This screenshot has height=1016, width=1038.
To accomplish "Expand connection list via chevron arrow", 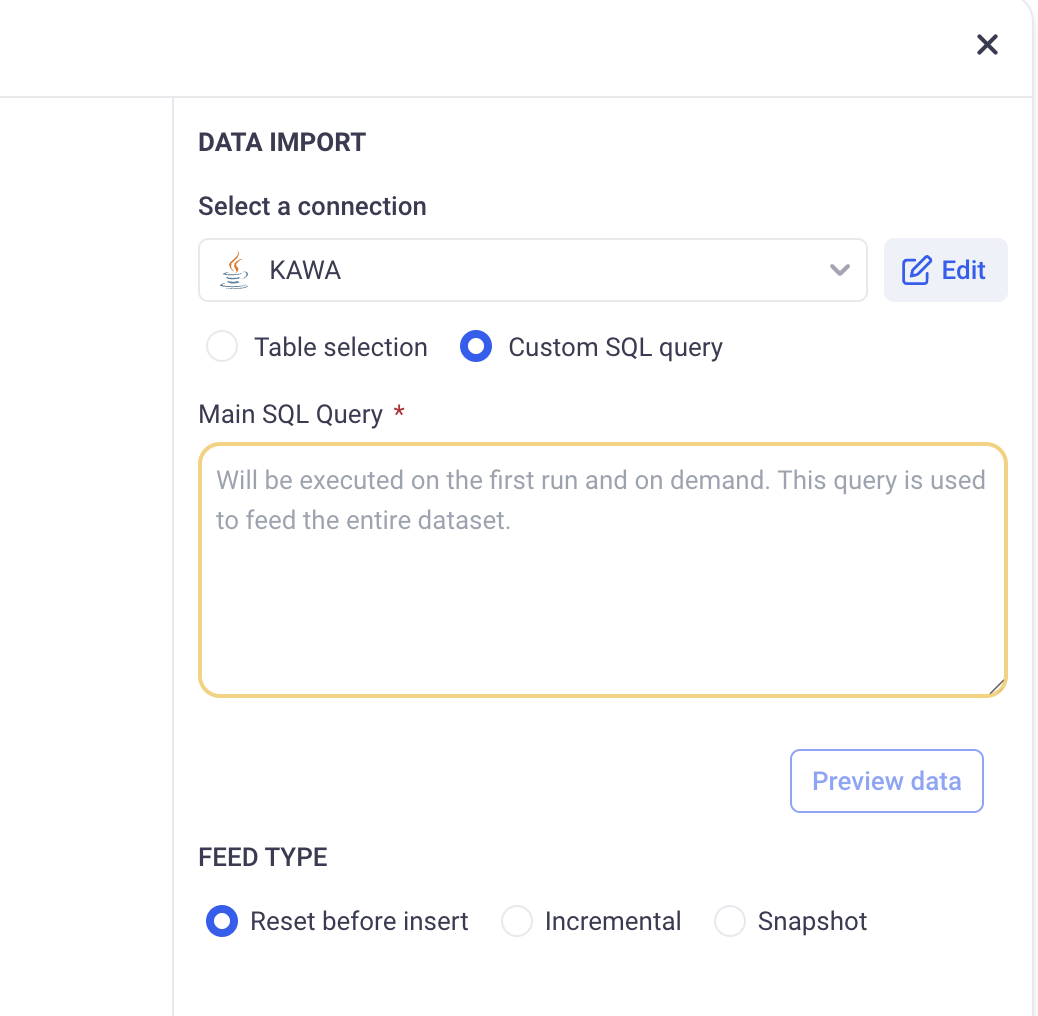I will coord(840,270).
